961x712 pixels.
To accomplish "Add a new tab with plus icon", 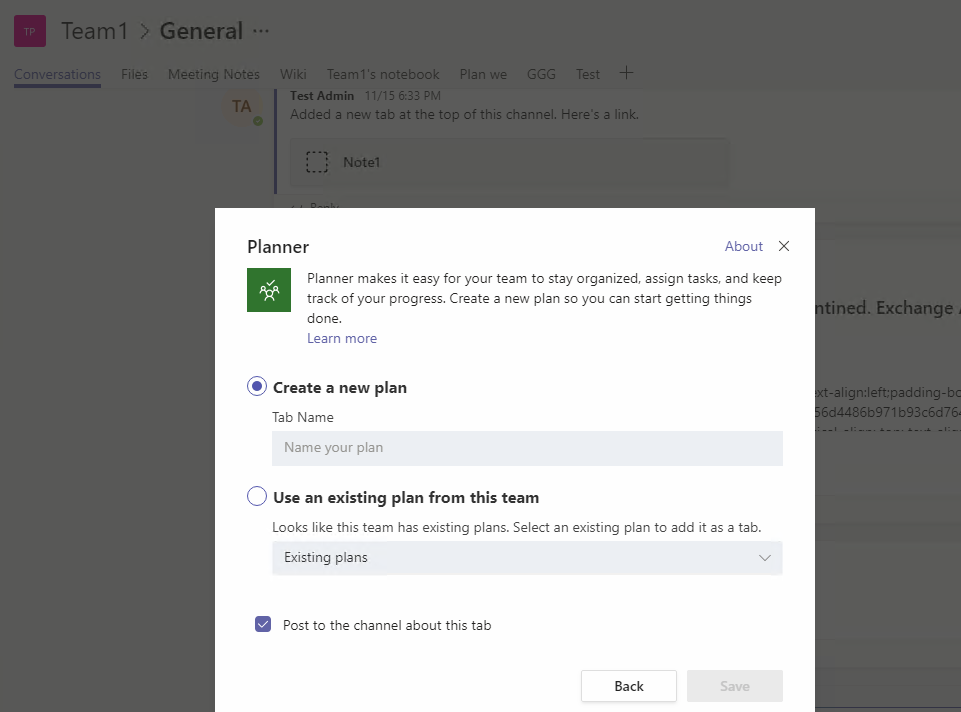I will [x=626, y=73].
